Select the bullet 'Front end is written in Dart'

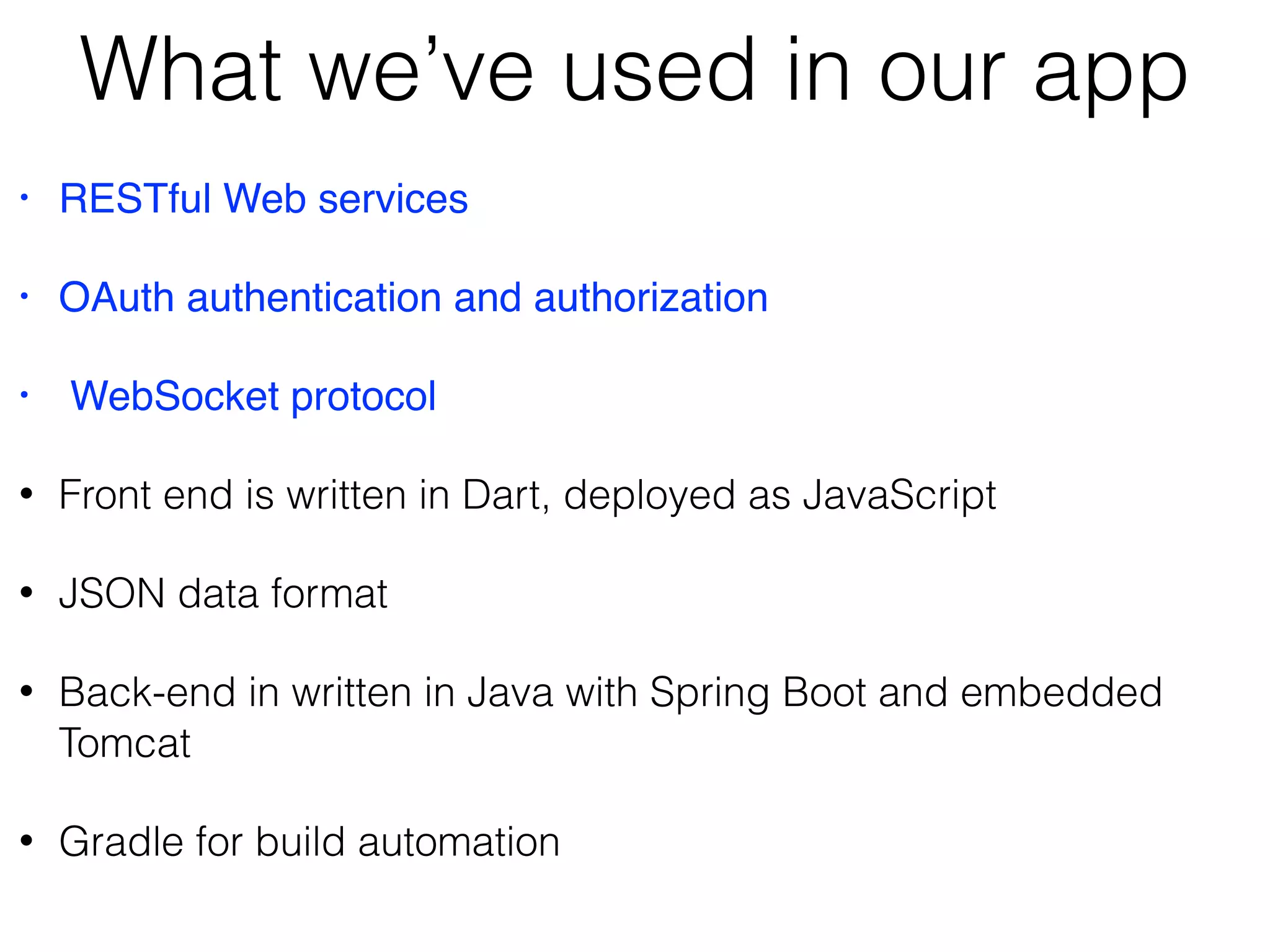pos(528,495)
